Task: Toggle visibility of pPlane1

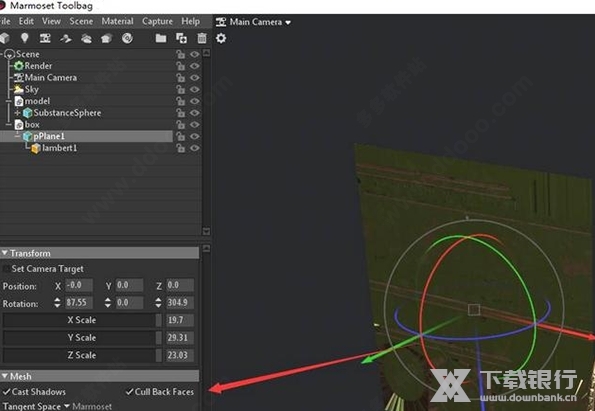Action: 195,137
